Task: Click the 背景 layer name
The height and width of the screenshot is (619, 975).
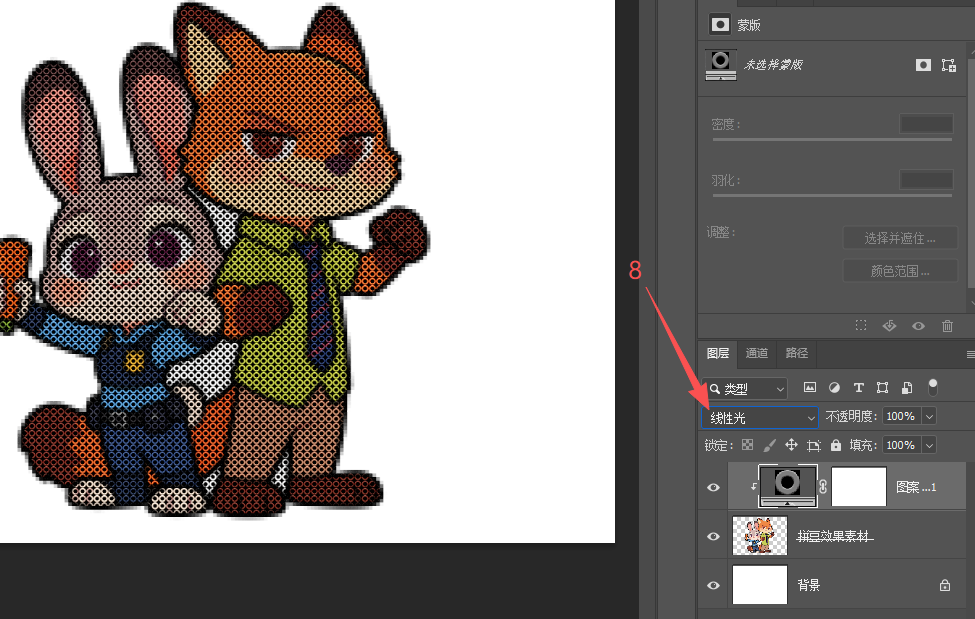Action: pyautogui.click(x=808, y=585)
